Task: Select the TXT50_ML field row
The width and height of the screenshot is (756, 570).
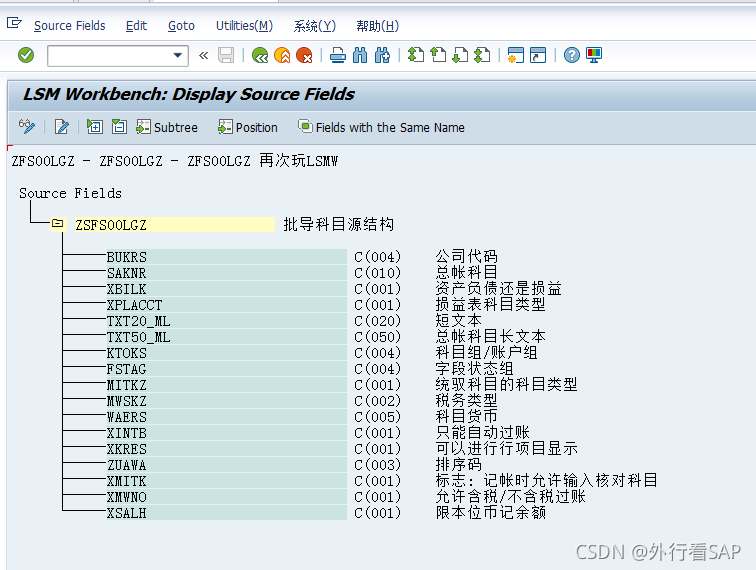Action: (x=227, y=337)
